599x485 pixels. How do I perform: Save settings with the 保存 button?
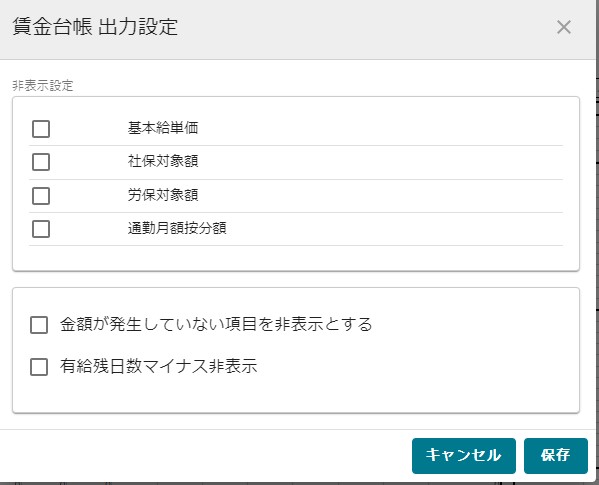[555, 456]
